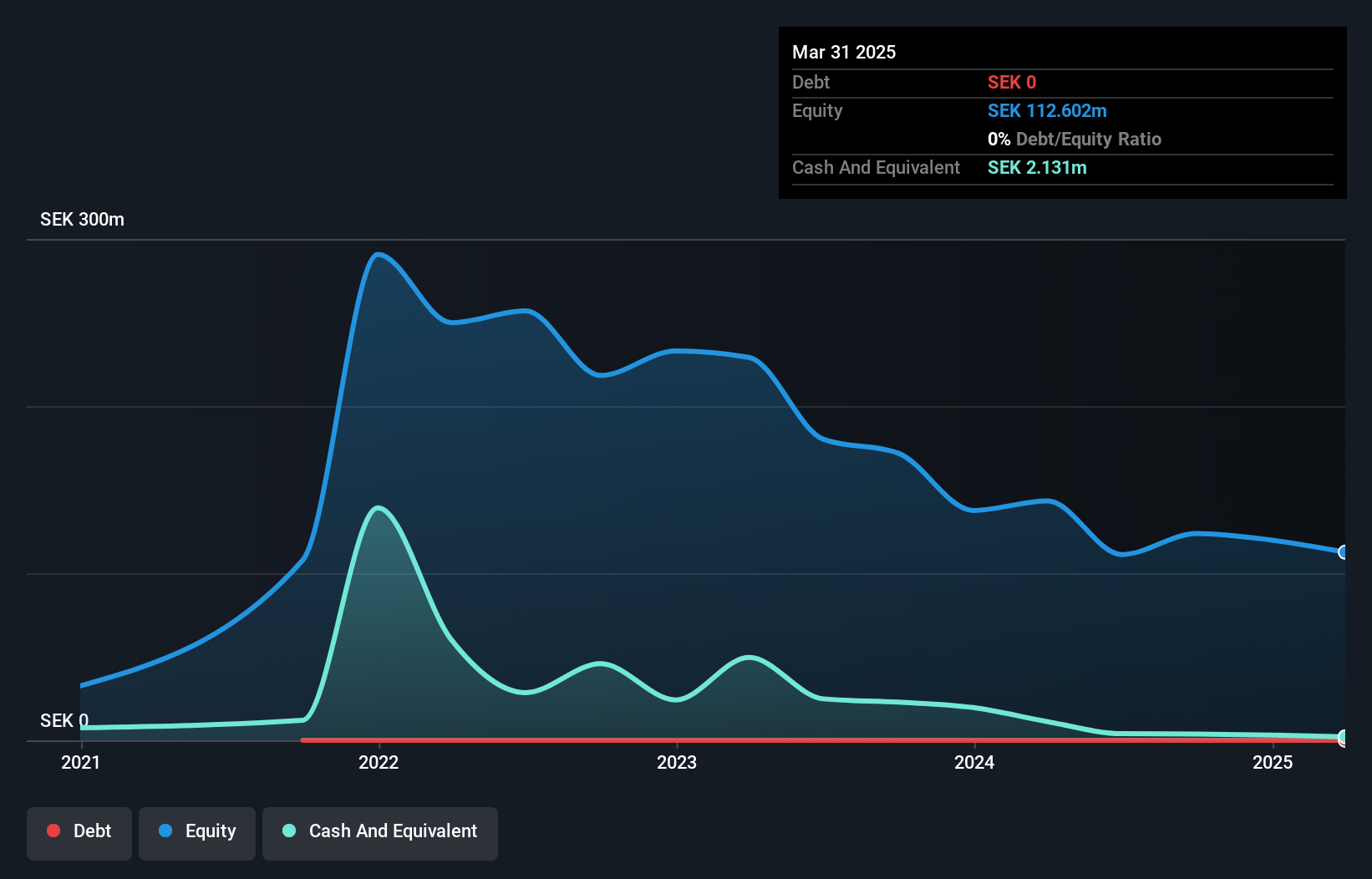Click the SEK 0 y-axis label
The height and width of the screenshot is (879, 1372).
(64, 720)
